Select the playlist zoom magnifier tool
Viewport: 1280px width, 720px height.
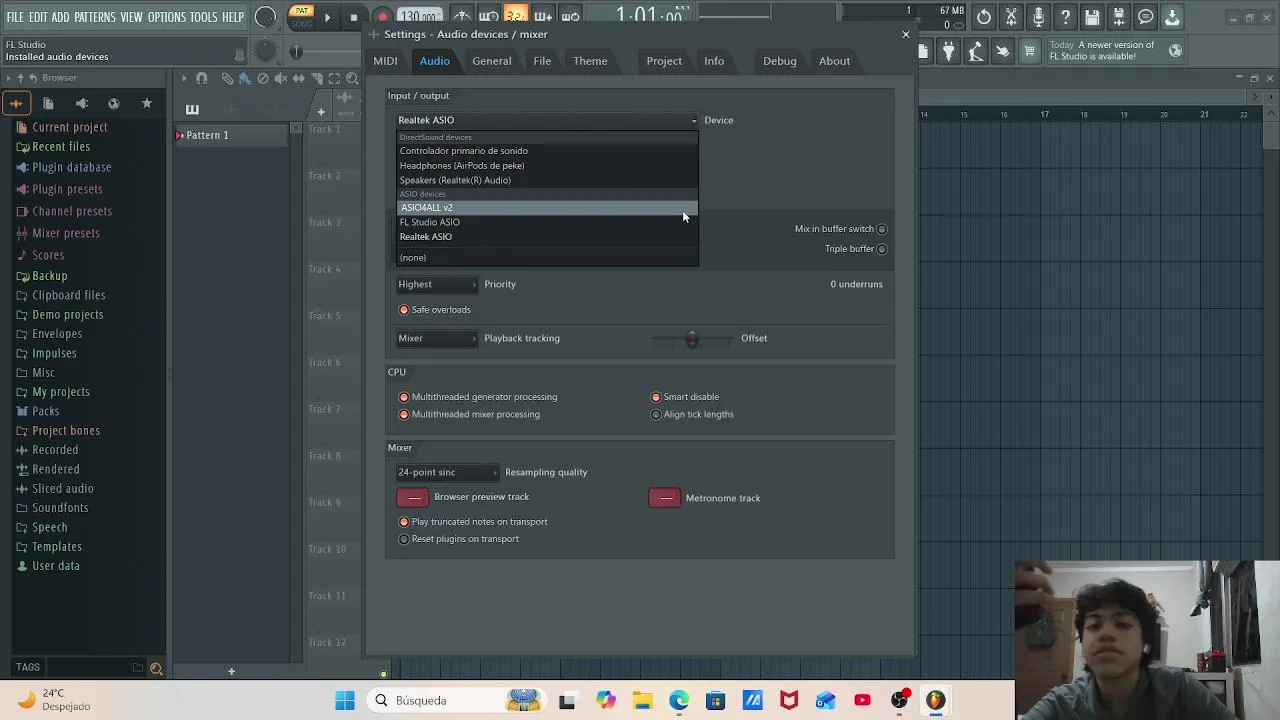tap(352, 78)
